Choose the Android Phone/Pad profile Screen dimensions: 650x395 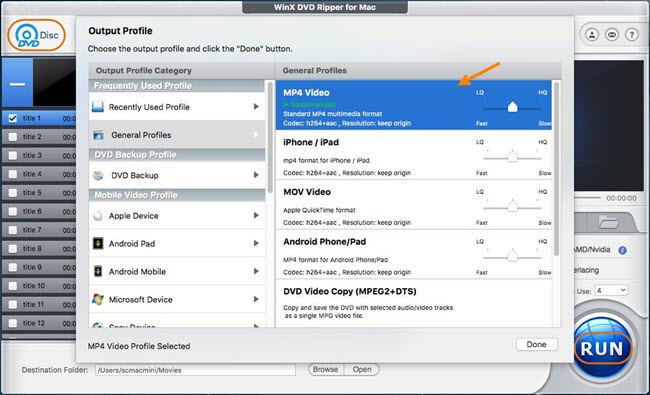click(x=414, y=254)
